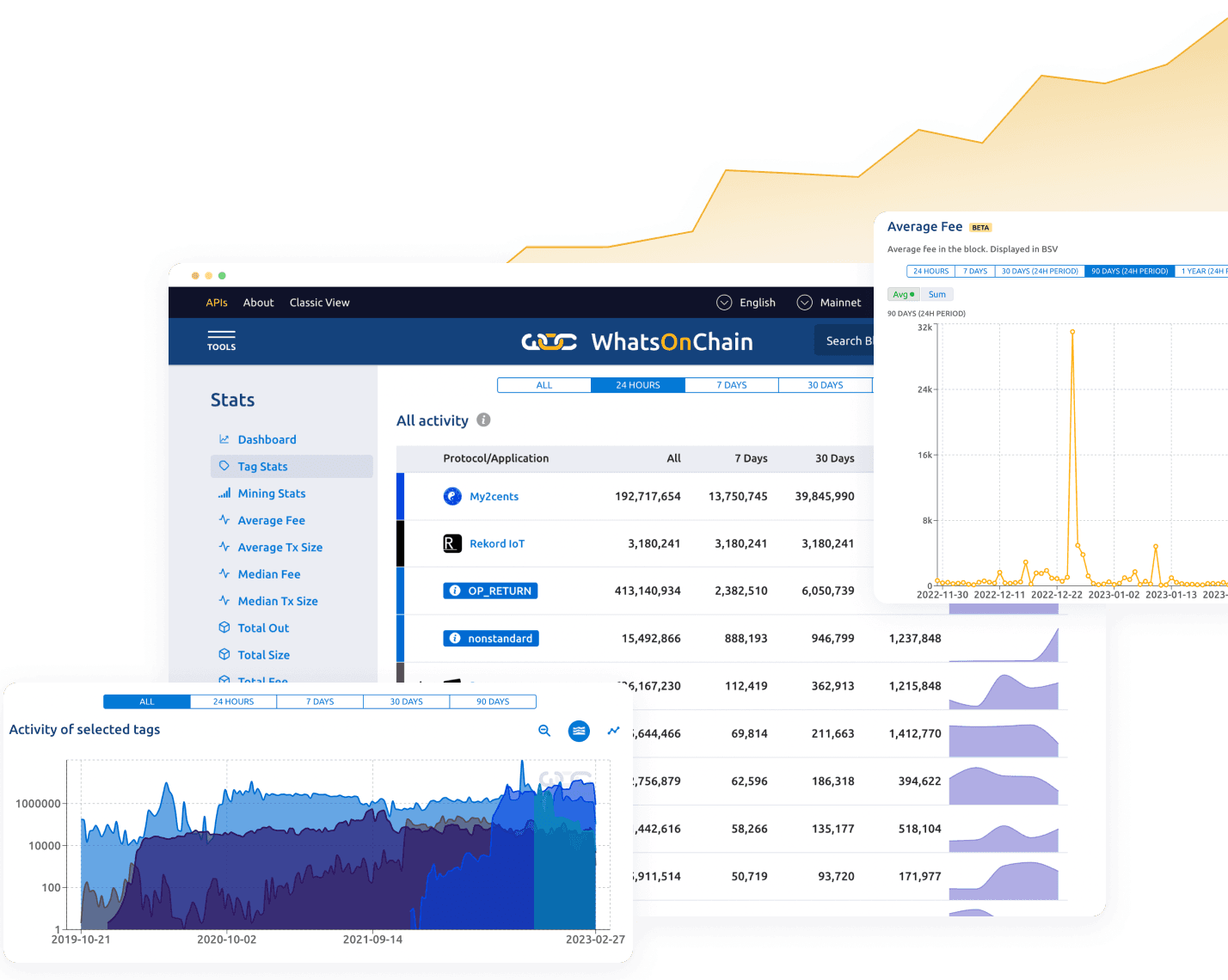
Task: Select 30 DAYS (24H PERIOD) Average Fee tab
Action: (x=1040, y=271)
